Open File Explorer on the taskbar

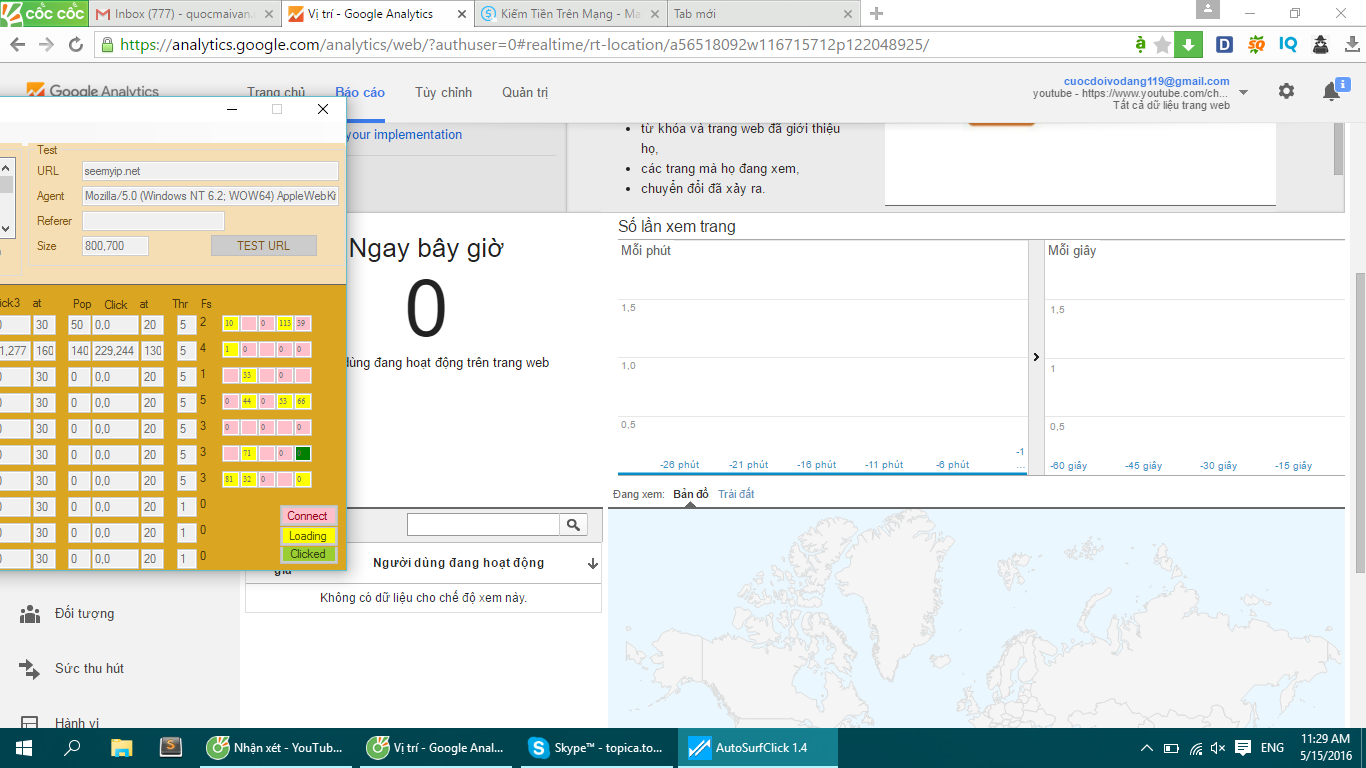(x=121, y=747)
